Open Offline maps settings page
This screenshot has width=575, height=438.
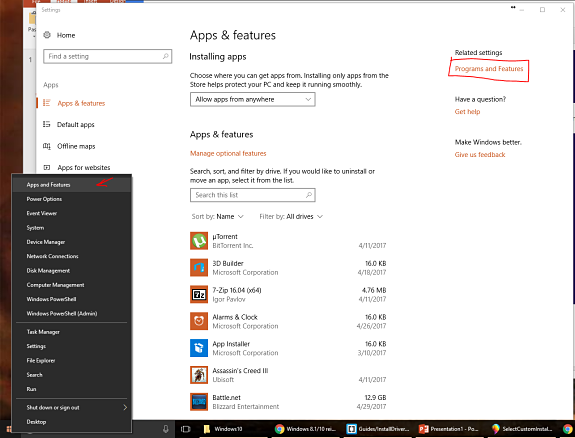tap(76, 146)
